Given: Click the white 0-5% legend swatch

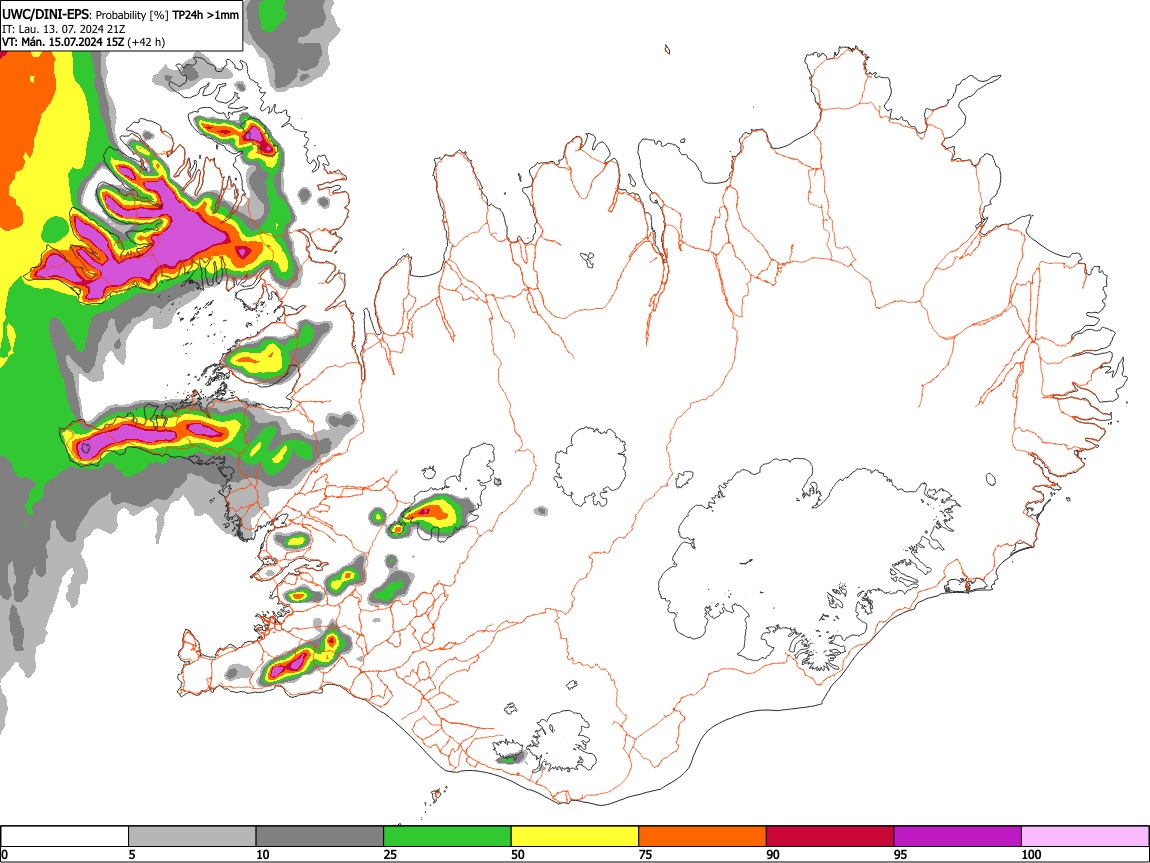Looking at the screenshot, I should pyautogui.click(x=65, y=837).
